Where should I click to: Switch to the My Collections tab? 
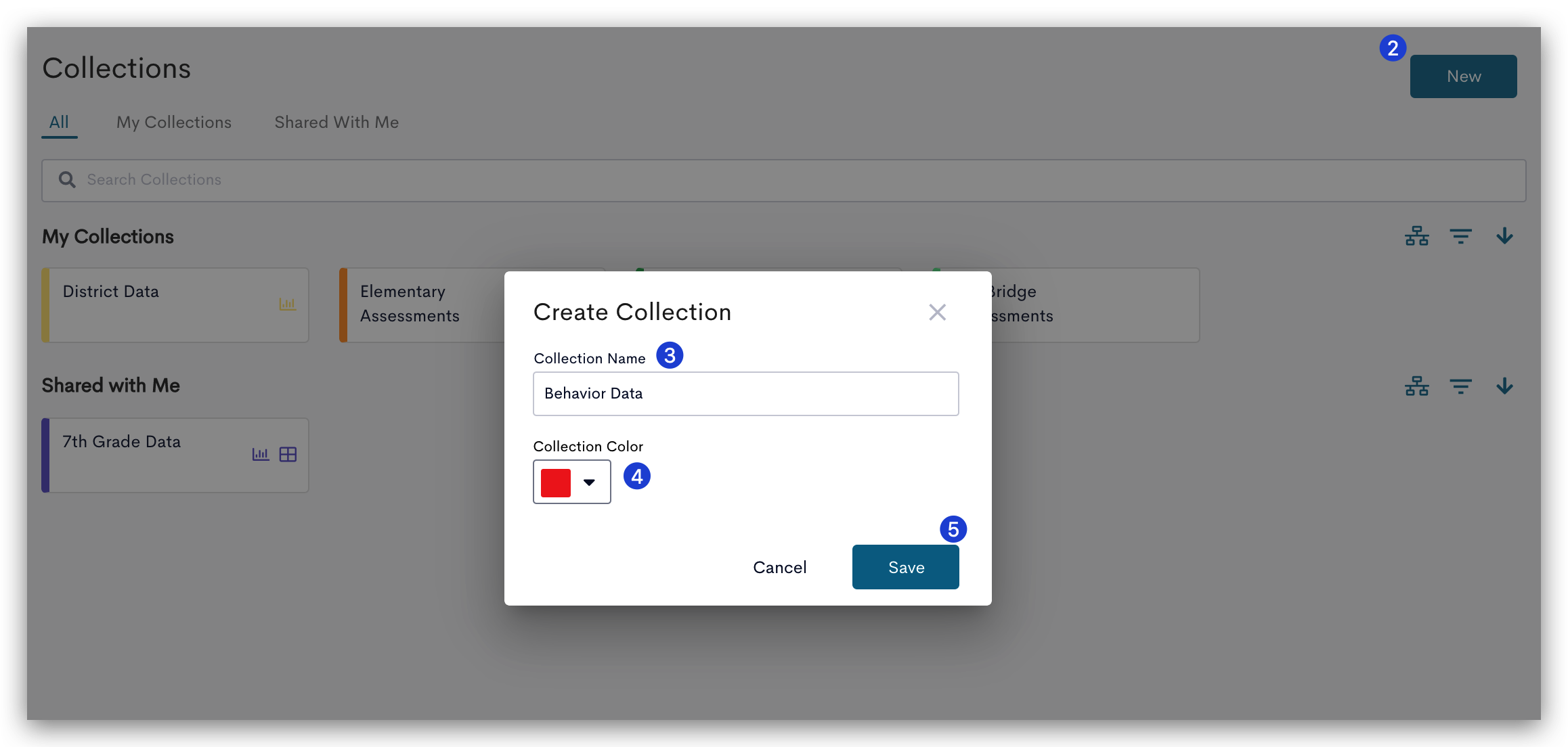pos(174,122)
